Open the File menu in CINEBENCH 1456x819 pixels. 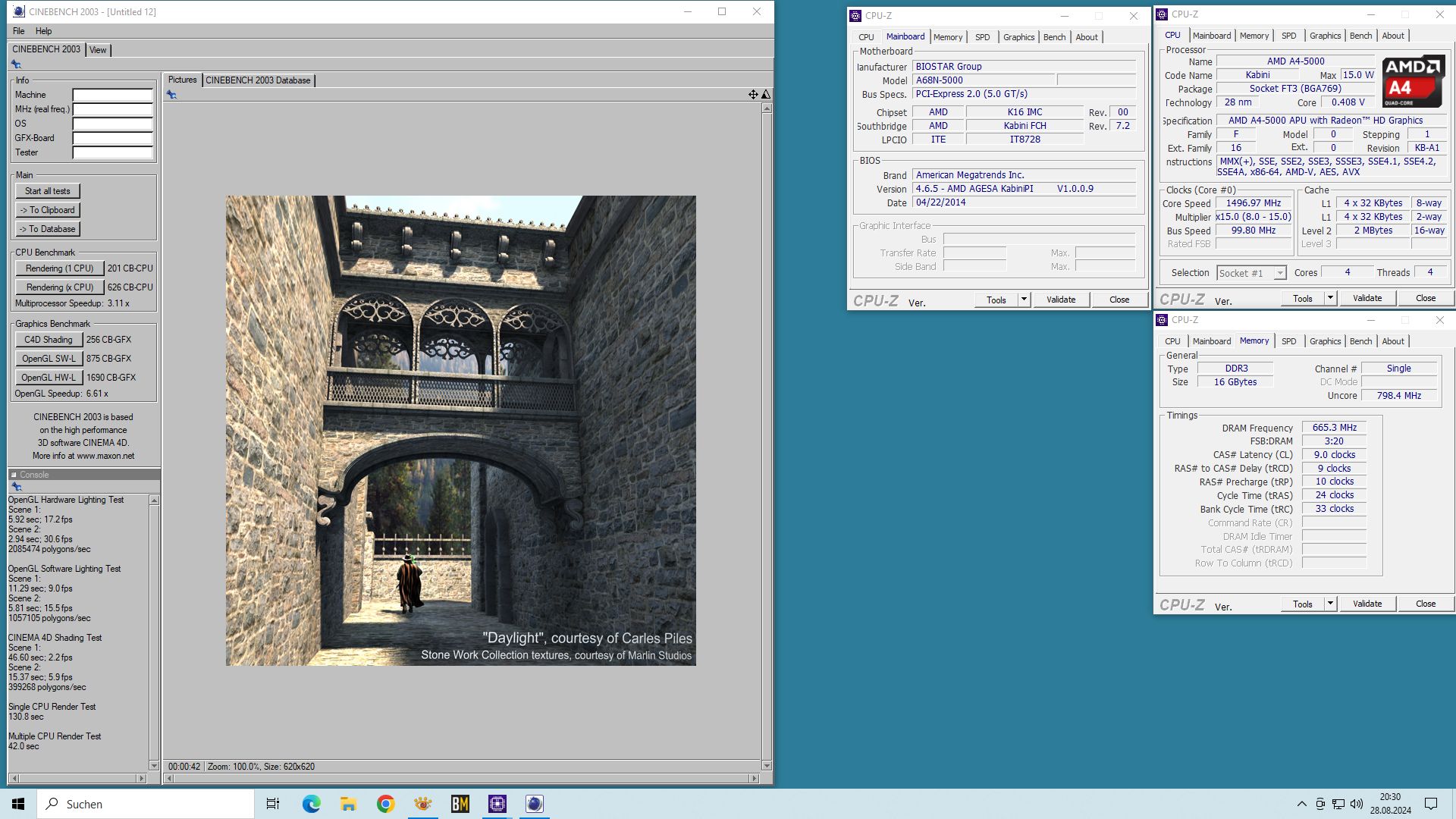coord(19,31)
